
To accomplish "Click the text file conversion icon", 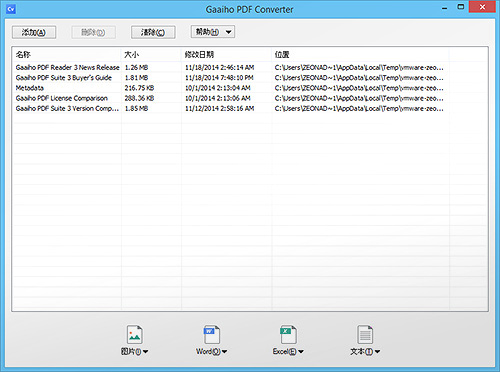I will (x=365, y=334).
